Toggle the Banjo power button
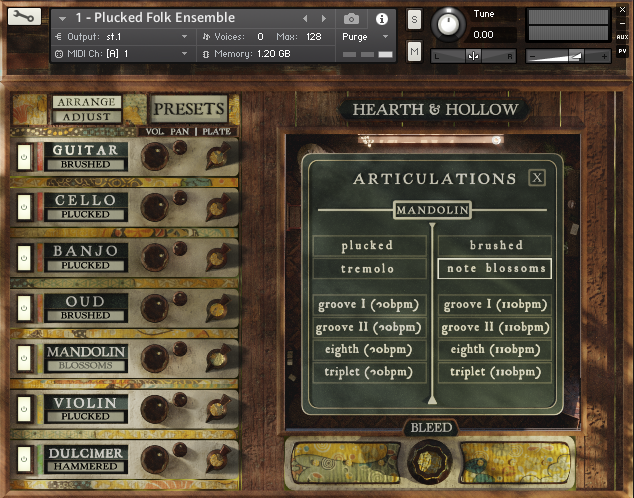634x498 pixels. click(x=24, y=257)
